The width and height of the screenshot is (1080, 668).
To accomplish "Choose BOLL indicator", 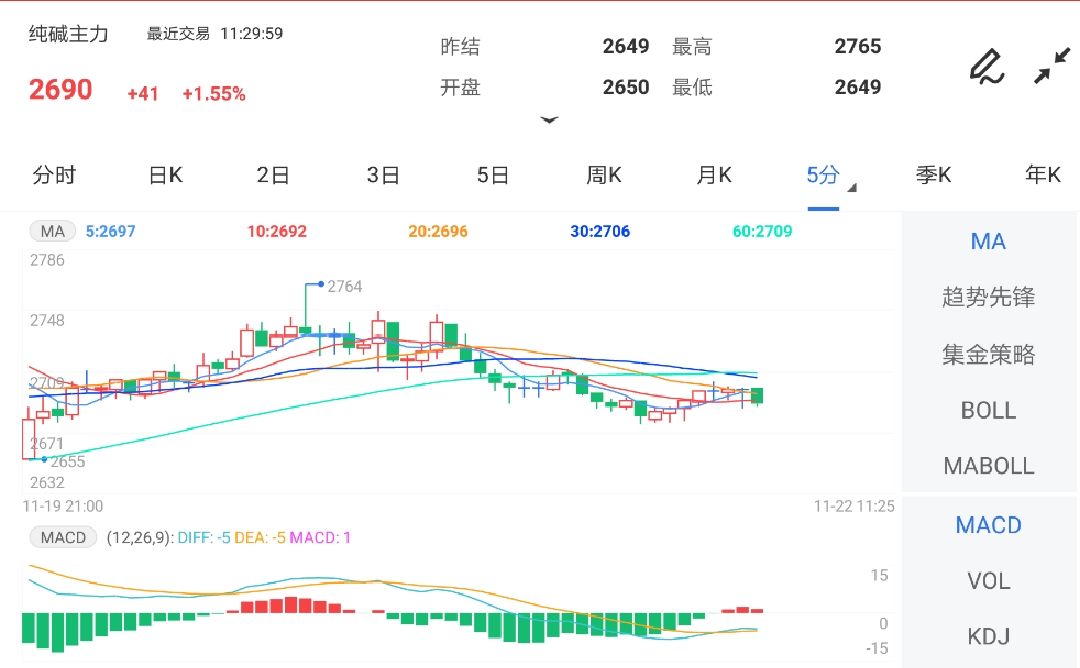I will [x=988, y=410].
